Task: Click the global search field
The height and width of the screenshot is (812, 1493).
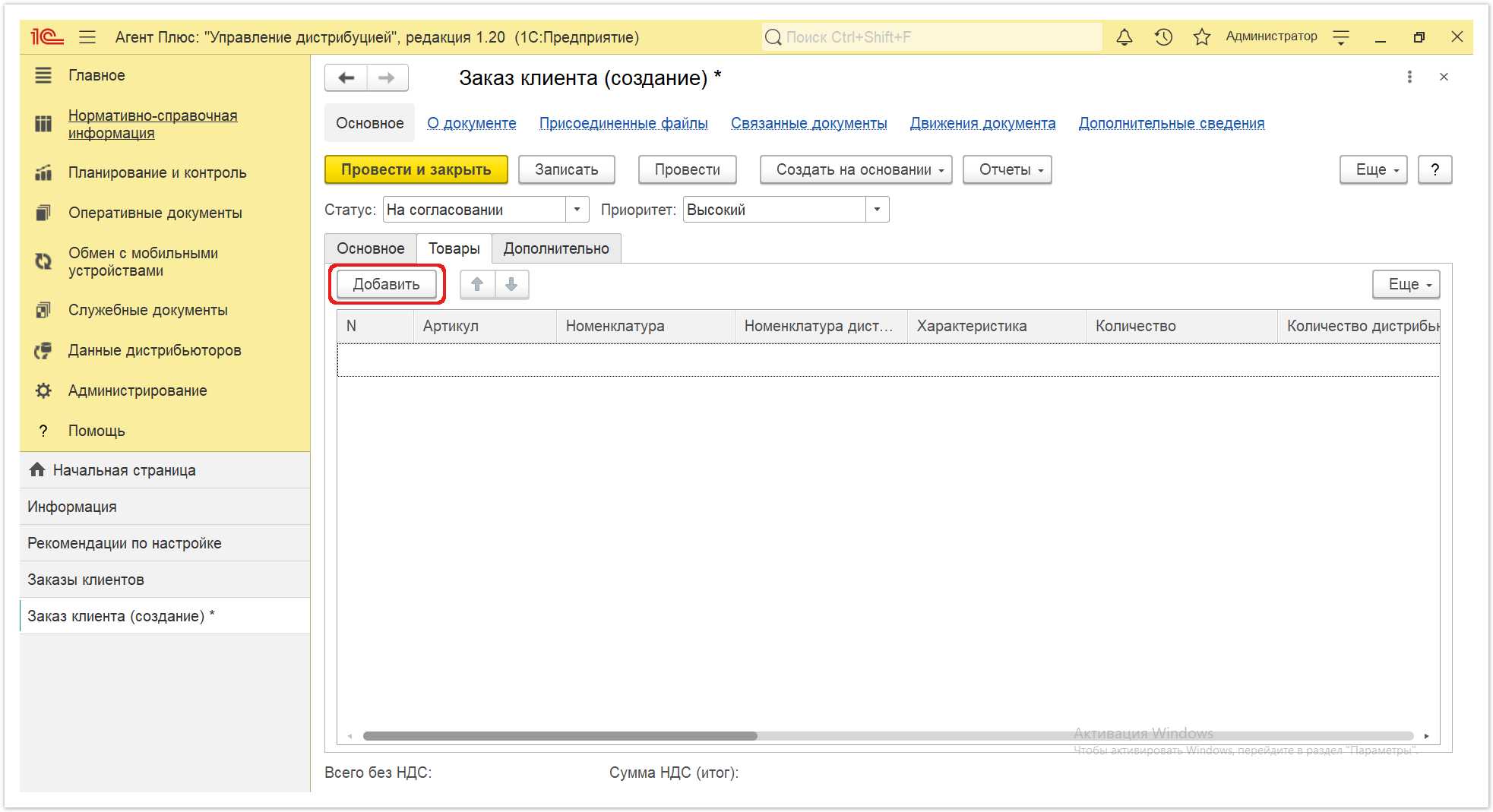Action: [x=932, y=37]
